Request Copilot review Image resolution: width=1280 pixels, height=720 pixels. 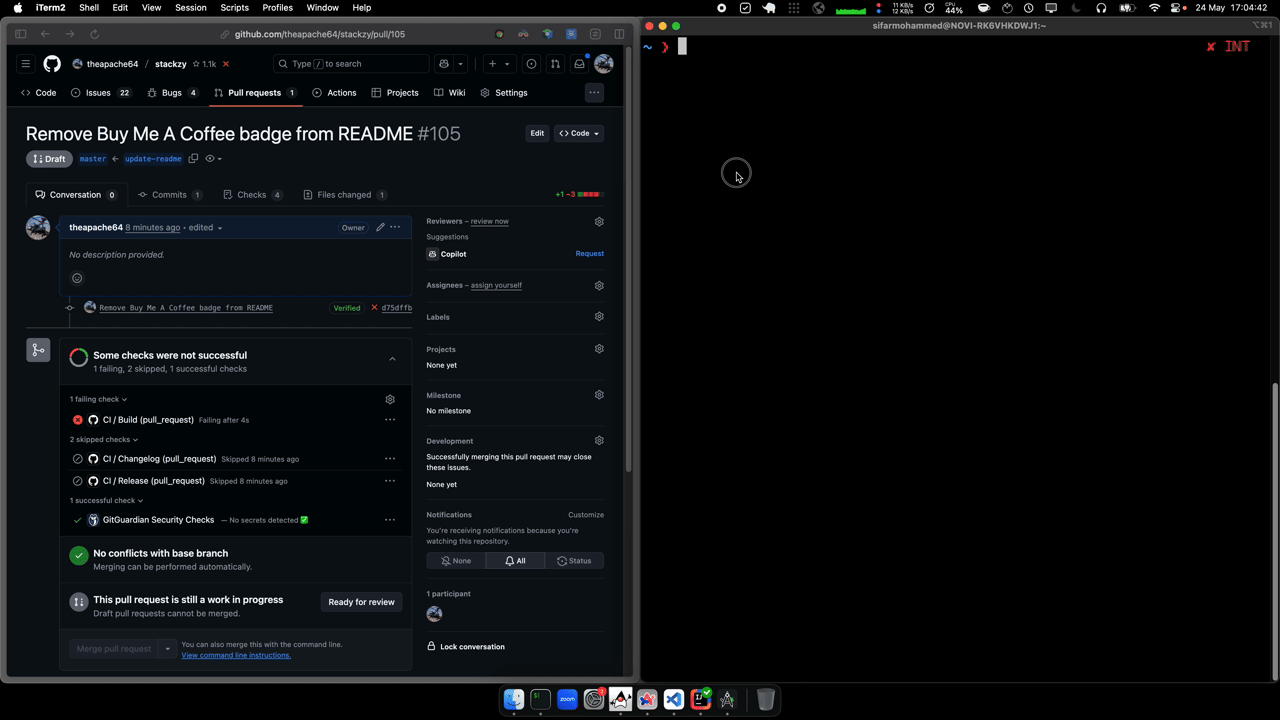(x=589, y=254)
